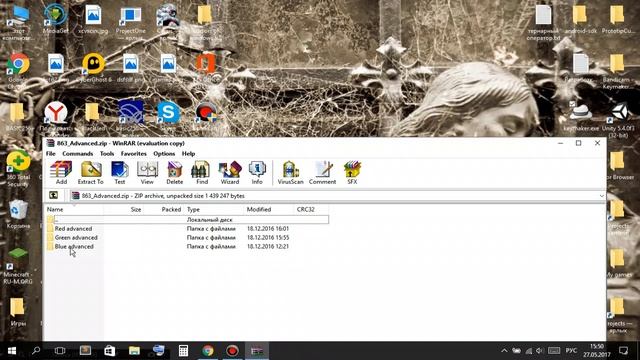
Task: Click the date 18.12.2016 12:21
Action: click(268, 247)
